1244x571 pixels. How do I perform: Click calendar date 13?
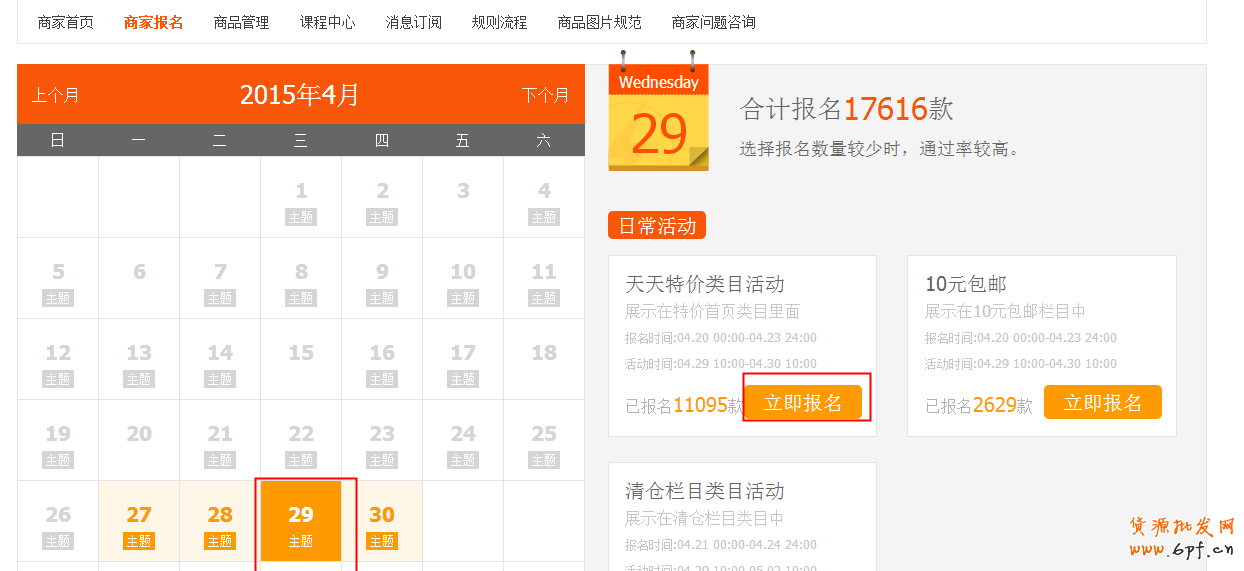coord(139,359)
